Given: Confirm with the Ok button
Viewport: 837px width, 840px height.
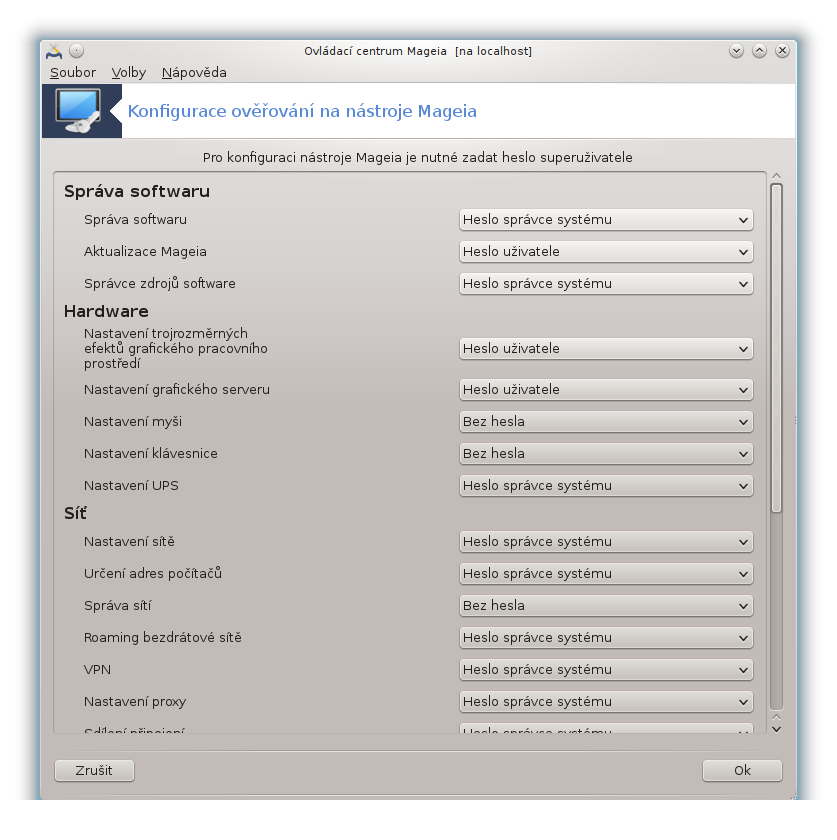Looking at the screenshot, I should (742, 771).
